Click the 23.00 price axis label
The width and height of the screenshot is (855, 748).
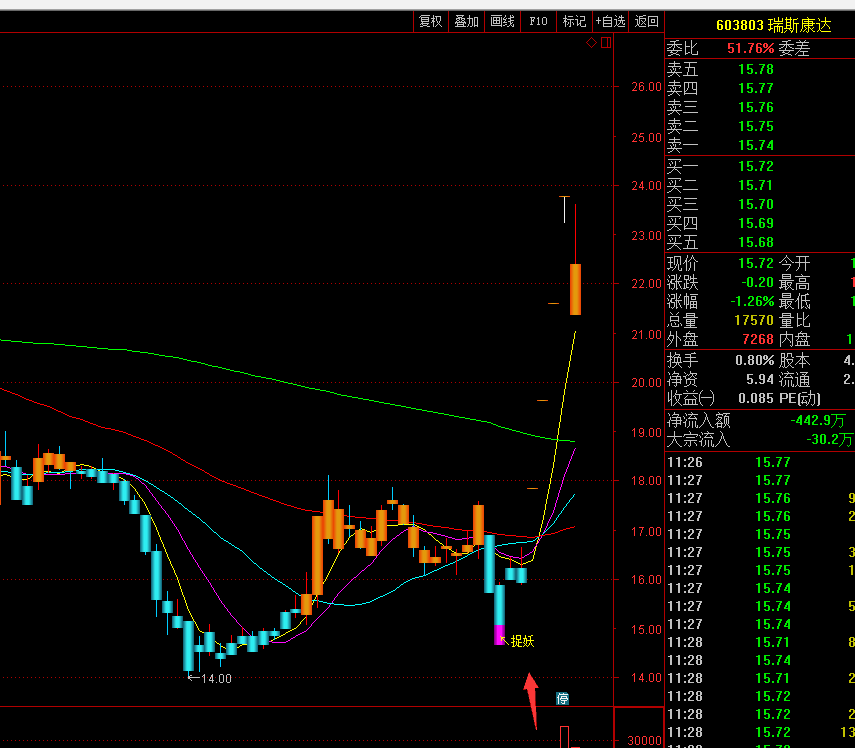click(x=646, y=236)
